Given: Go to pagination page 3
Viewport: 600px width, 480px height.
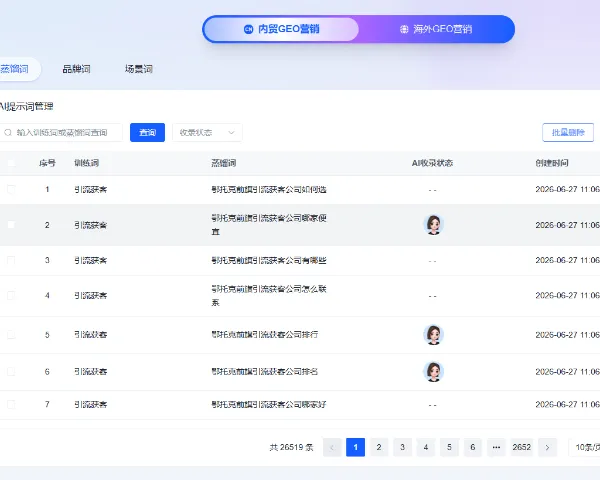Looking at the screenshot, I should click(403, 447).
